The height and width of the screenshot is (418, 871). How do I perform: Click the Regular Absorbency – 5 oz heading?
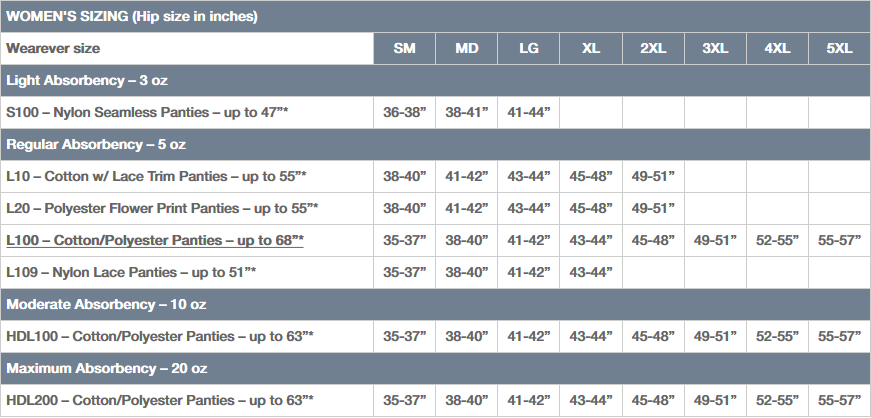pyautogui.click(x=97, y=144)
